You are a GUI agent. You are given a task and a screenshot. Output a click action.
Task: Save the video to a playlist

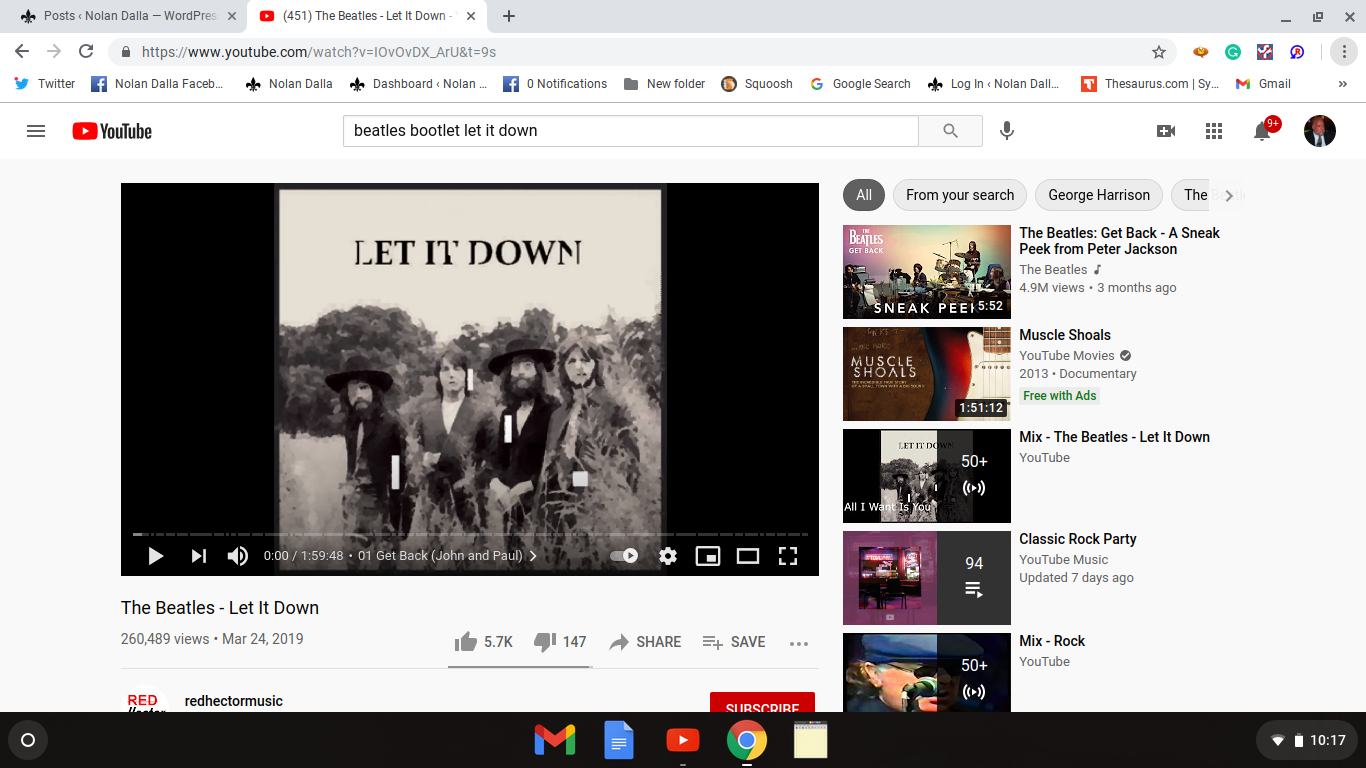(x=734, y=642)
